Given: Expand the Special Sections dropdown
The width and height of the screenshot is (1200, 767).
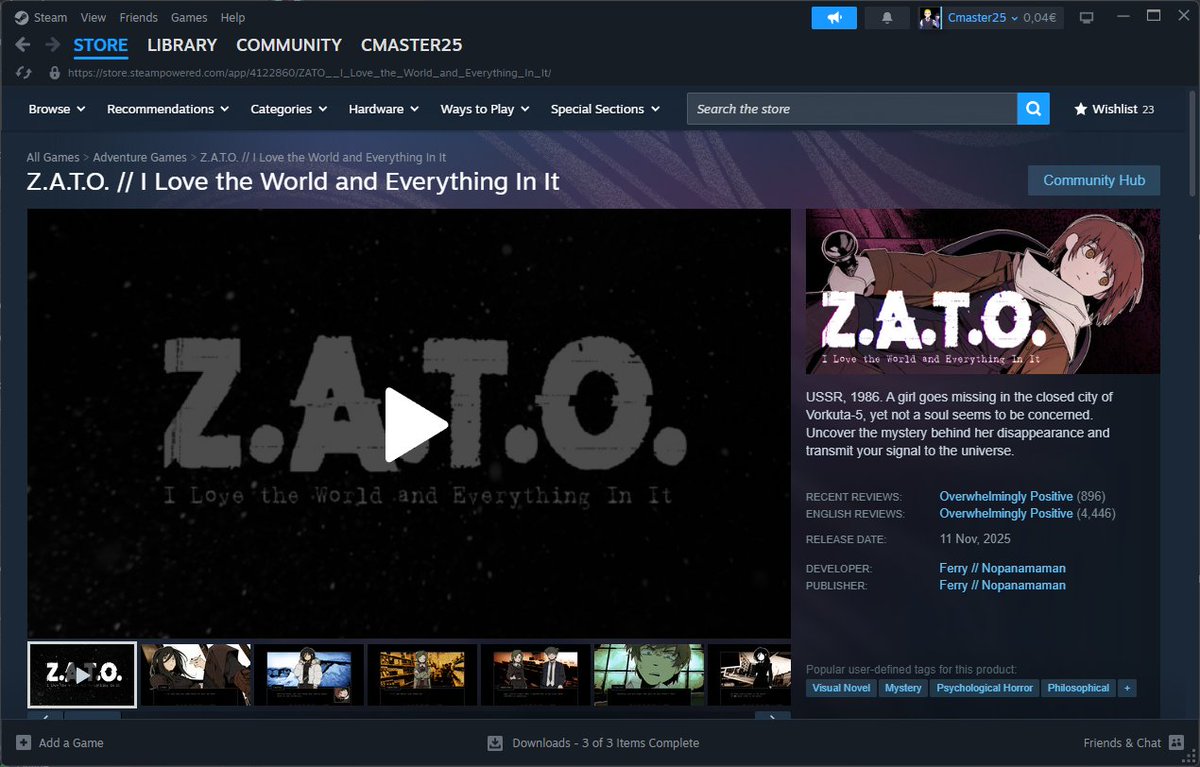Looking at the screenshot, I should click(605, 109).
